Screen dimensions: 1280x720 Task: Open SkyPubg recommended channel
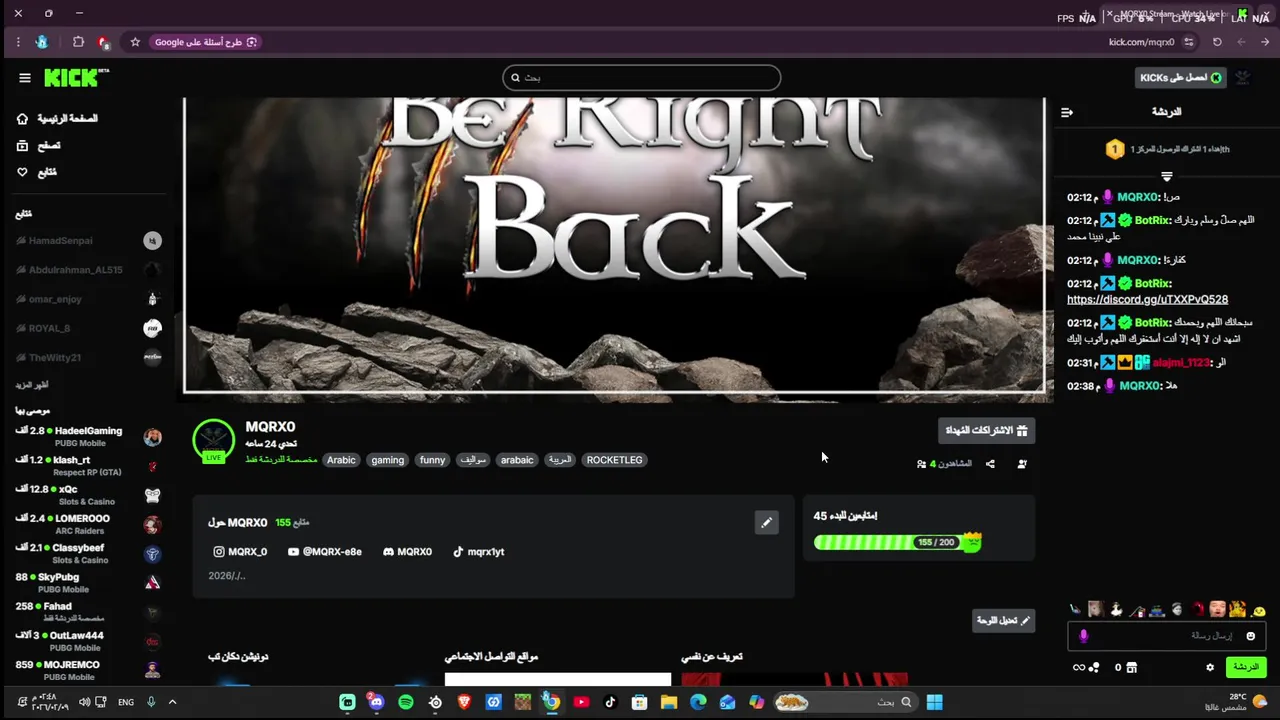tap(88, 583)
